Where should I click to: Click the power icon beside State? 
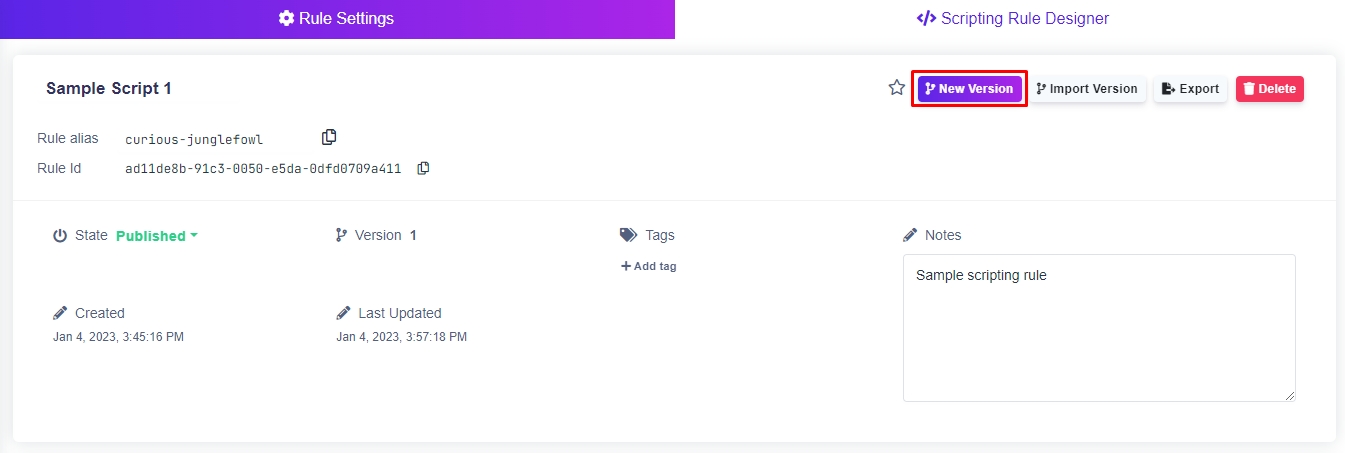(x=60, y=236)
